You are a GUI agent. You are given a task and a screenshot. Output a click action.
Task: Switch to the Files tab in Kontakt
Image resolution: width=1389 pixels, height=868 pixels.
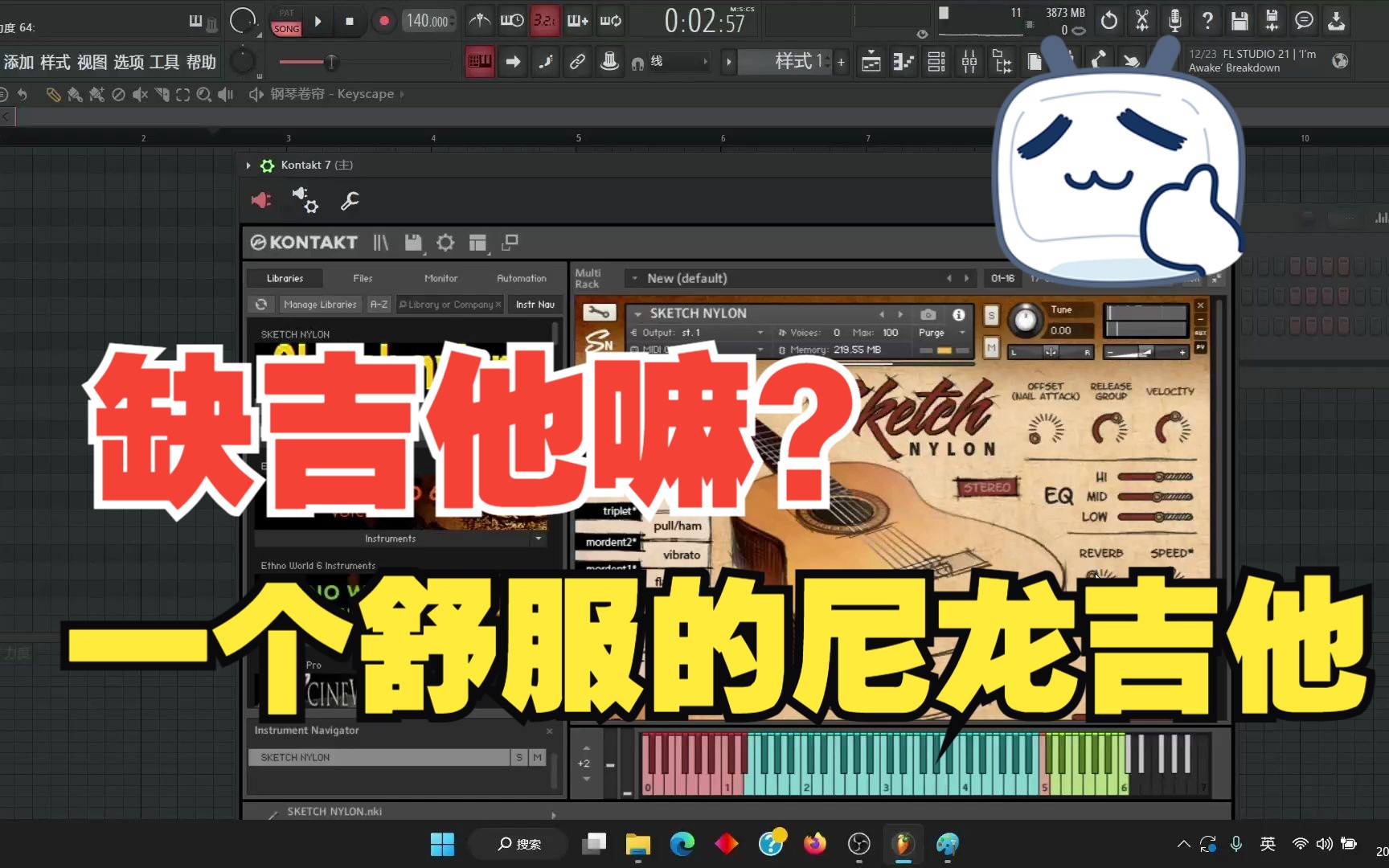(x=363, y=278)
